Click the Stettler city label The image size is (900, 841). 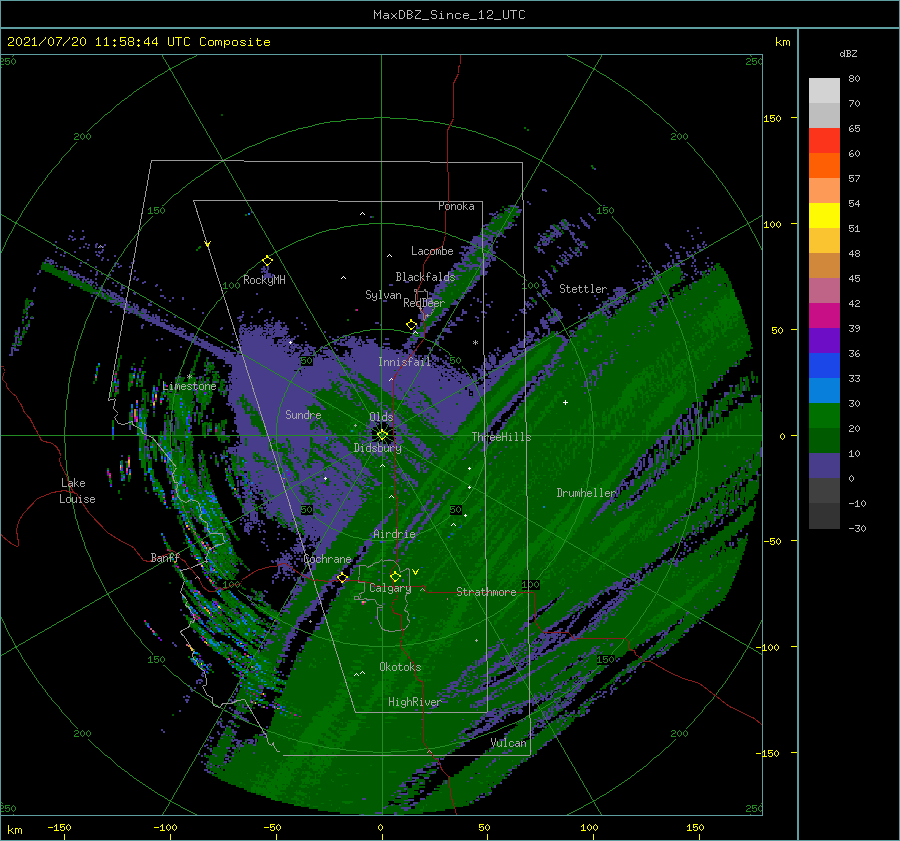583,289
